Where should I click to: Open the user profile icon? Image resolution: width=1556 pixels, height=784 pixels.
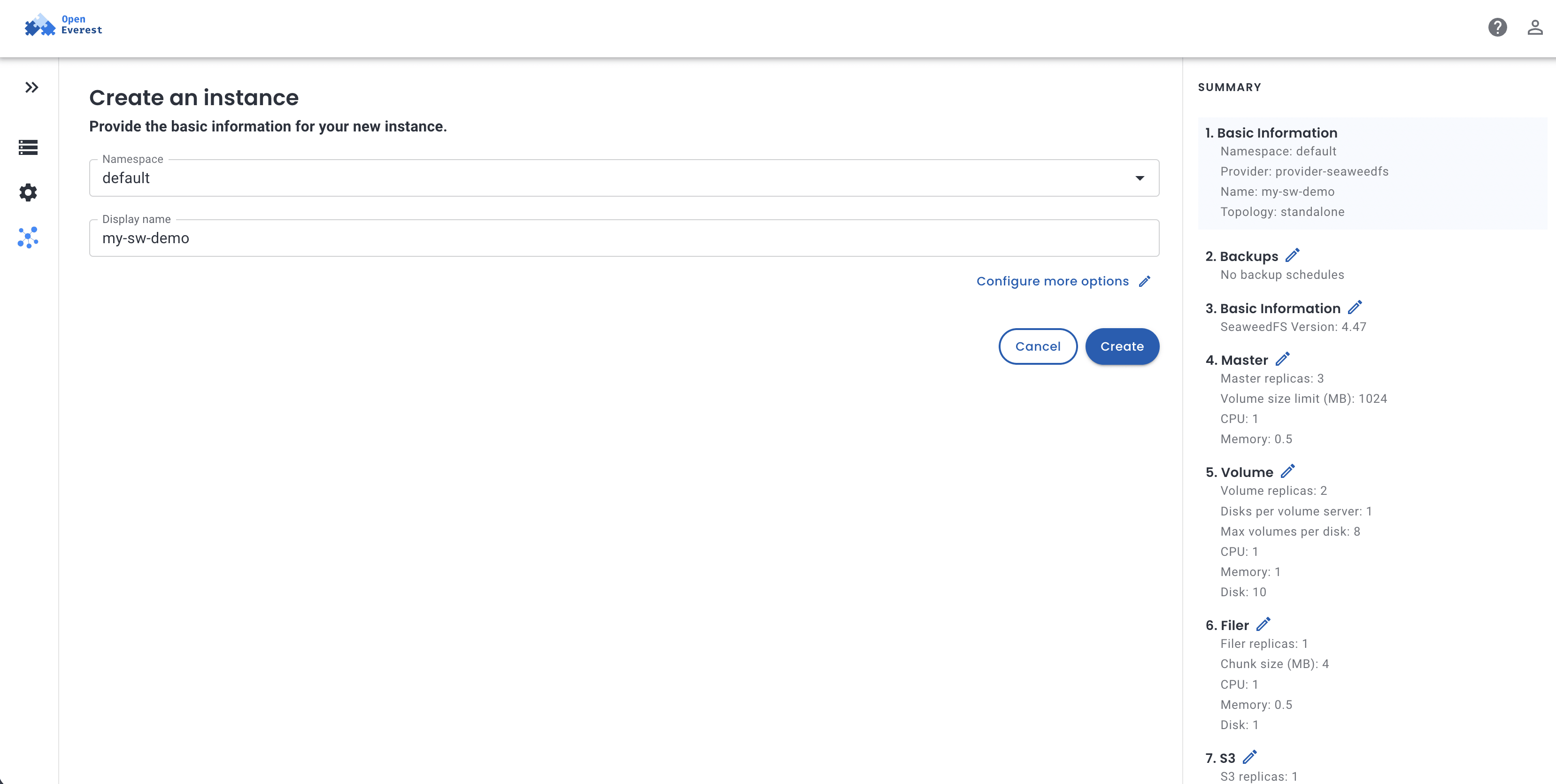(1535, 27)
